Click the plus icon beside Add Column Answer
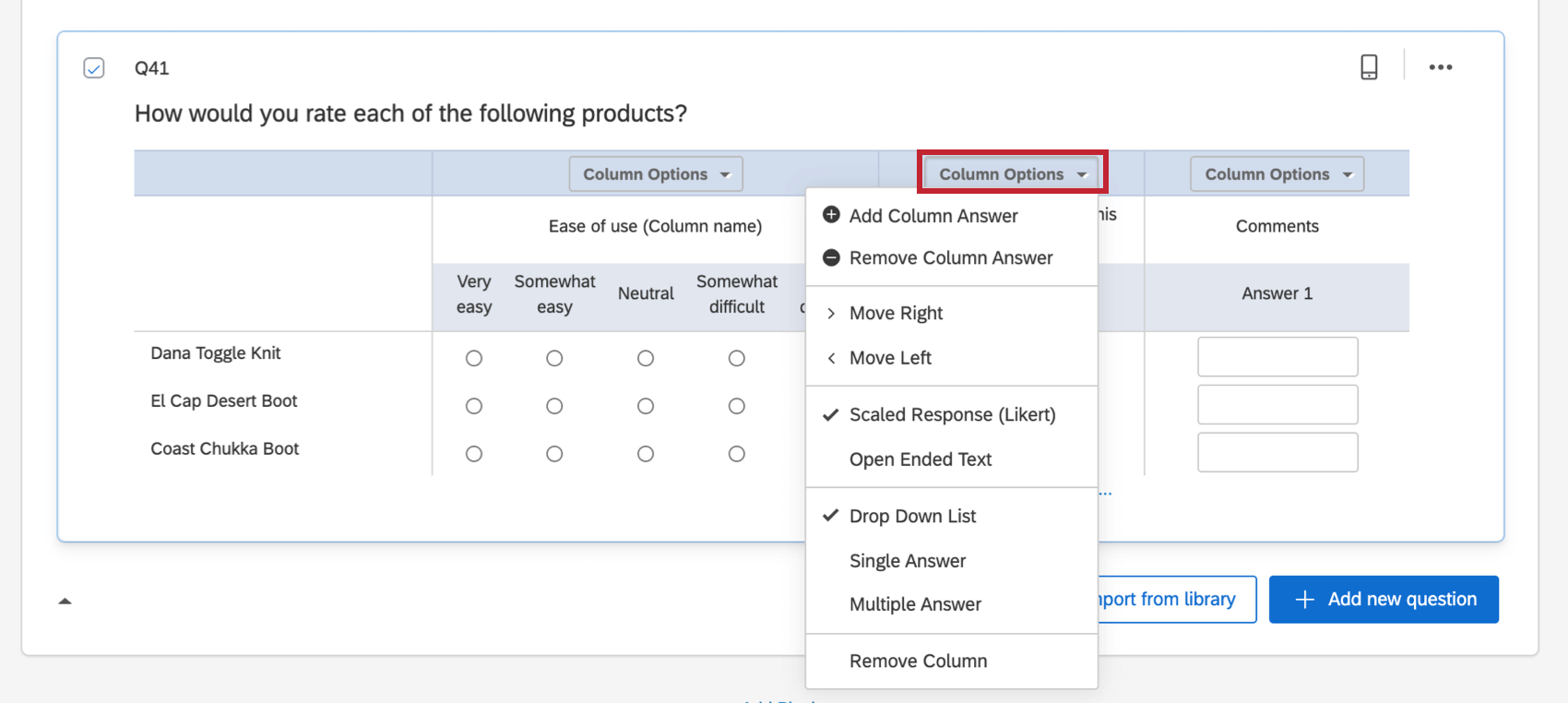1568x703 pixels. [831, 215]
